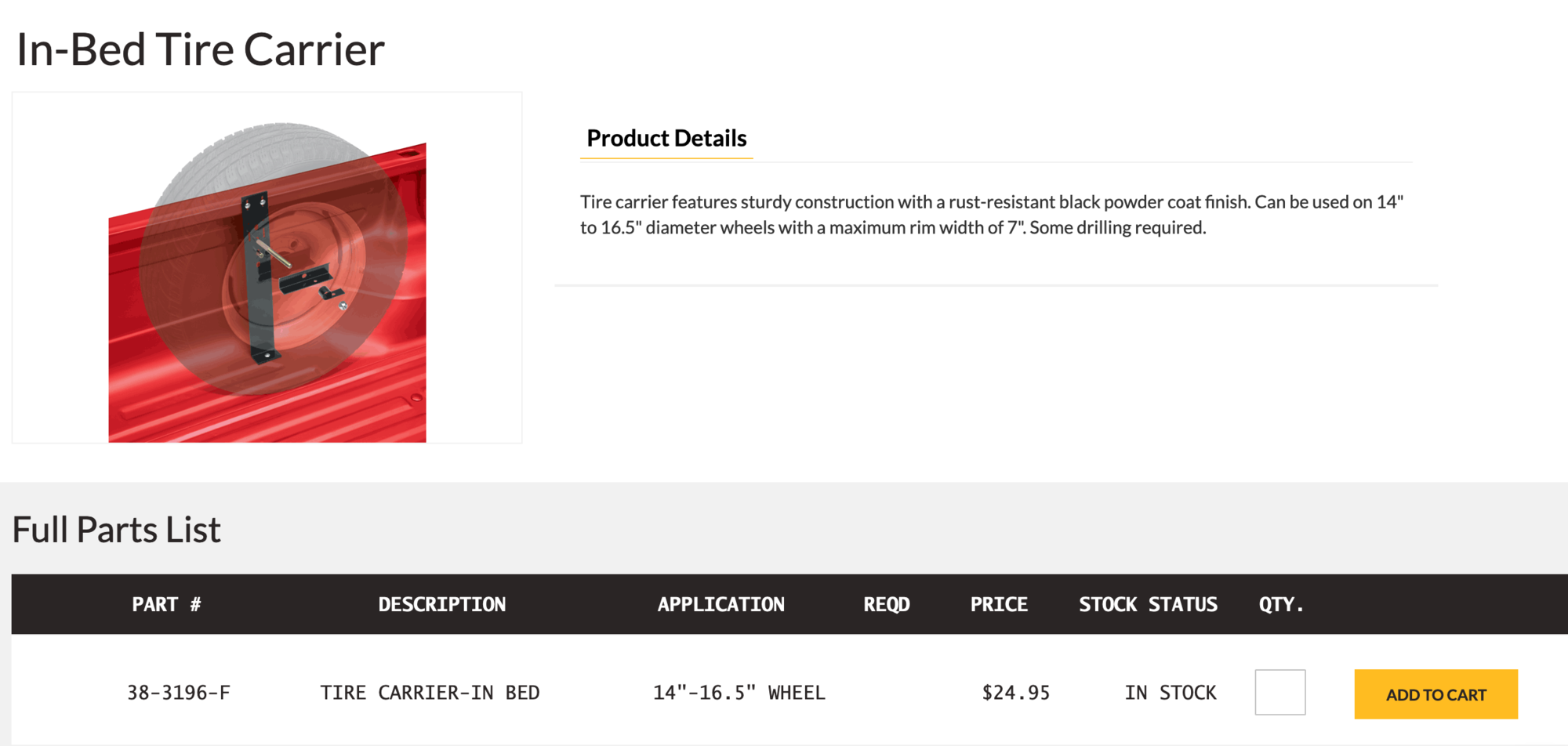Select the Product Details tab
This screenshot has width=1568, height=746.
[666, 139]
